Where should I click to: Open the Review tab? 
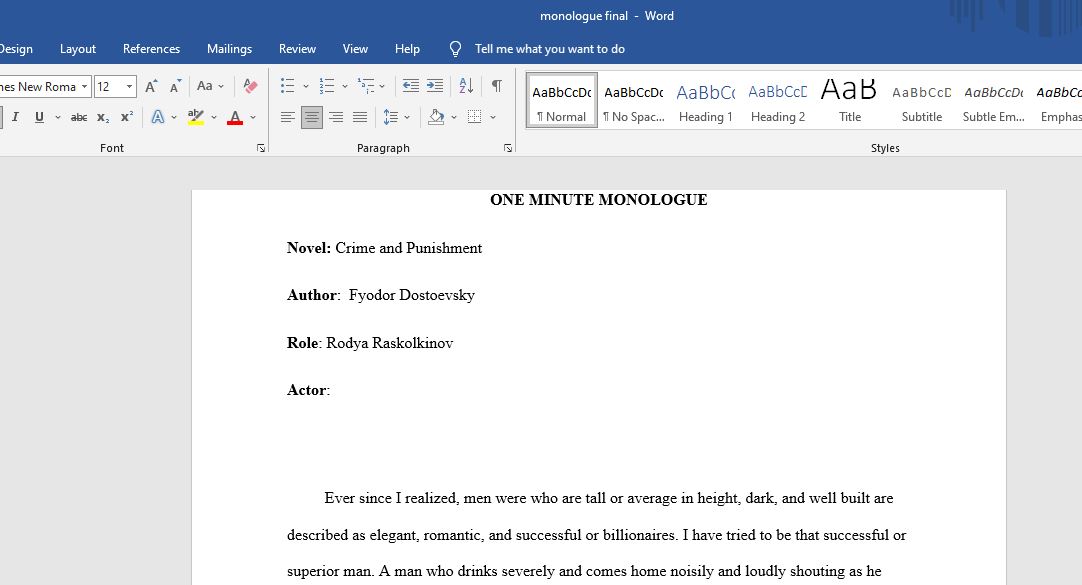(297, 49)
